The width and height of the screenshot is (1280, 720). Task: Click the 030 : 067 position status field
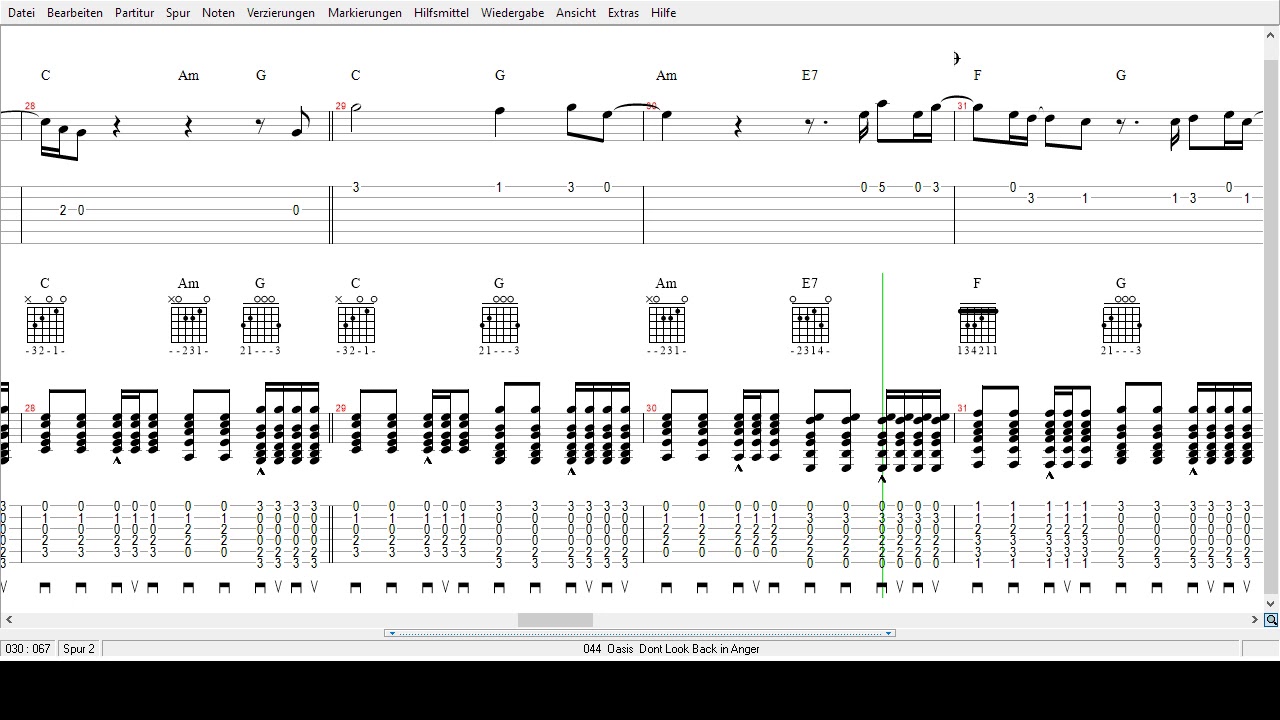point(28,649)
